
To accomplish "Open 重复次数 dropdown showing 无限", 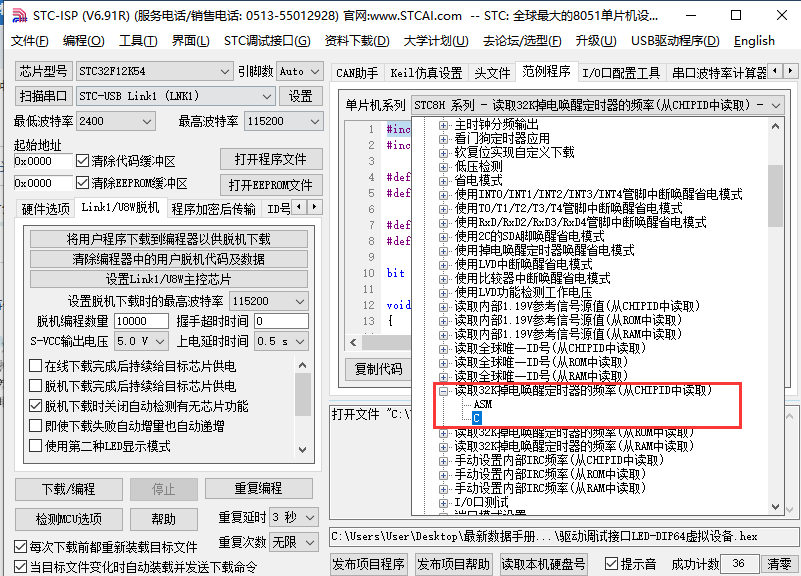I will click(x=294, y=542).
